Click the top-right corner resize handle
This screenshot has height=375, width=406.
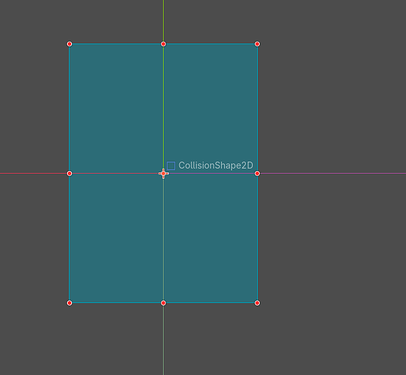(x=257, y=44)
